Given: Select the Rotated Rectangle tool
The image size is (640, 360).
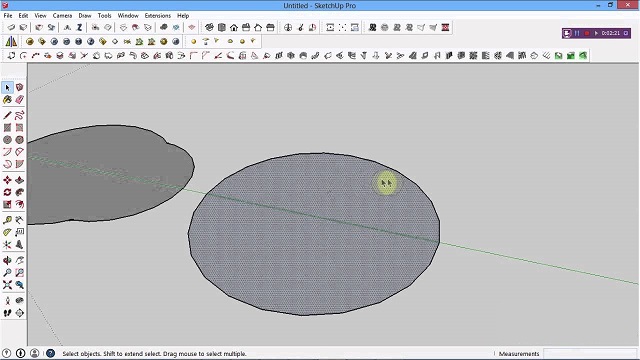Looking at the screenshot, I should pos(19,128).
